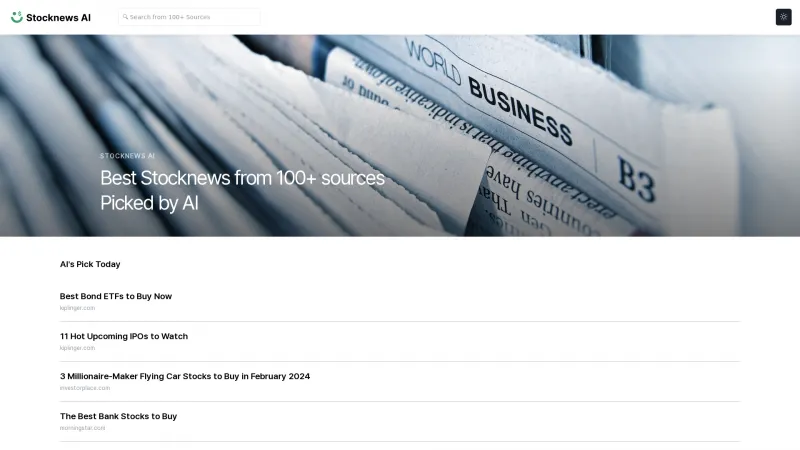Click kiplinger.com source under 11 Hot Upcoming IPOs

click(77, 348)
